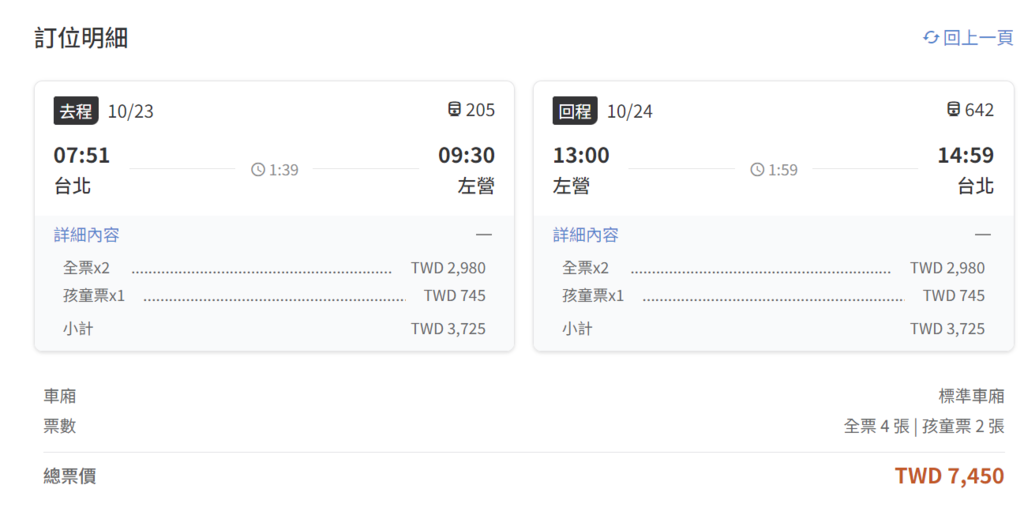Click the train icon next to 205
Screen dimensions: 1024x519
[455, 109]
